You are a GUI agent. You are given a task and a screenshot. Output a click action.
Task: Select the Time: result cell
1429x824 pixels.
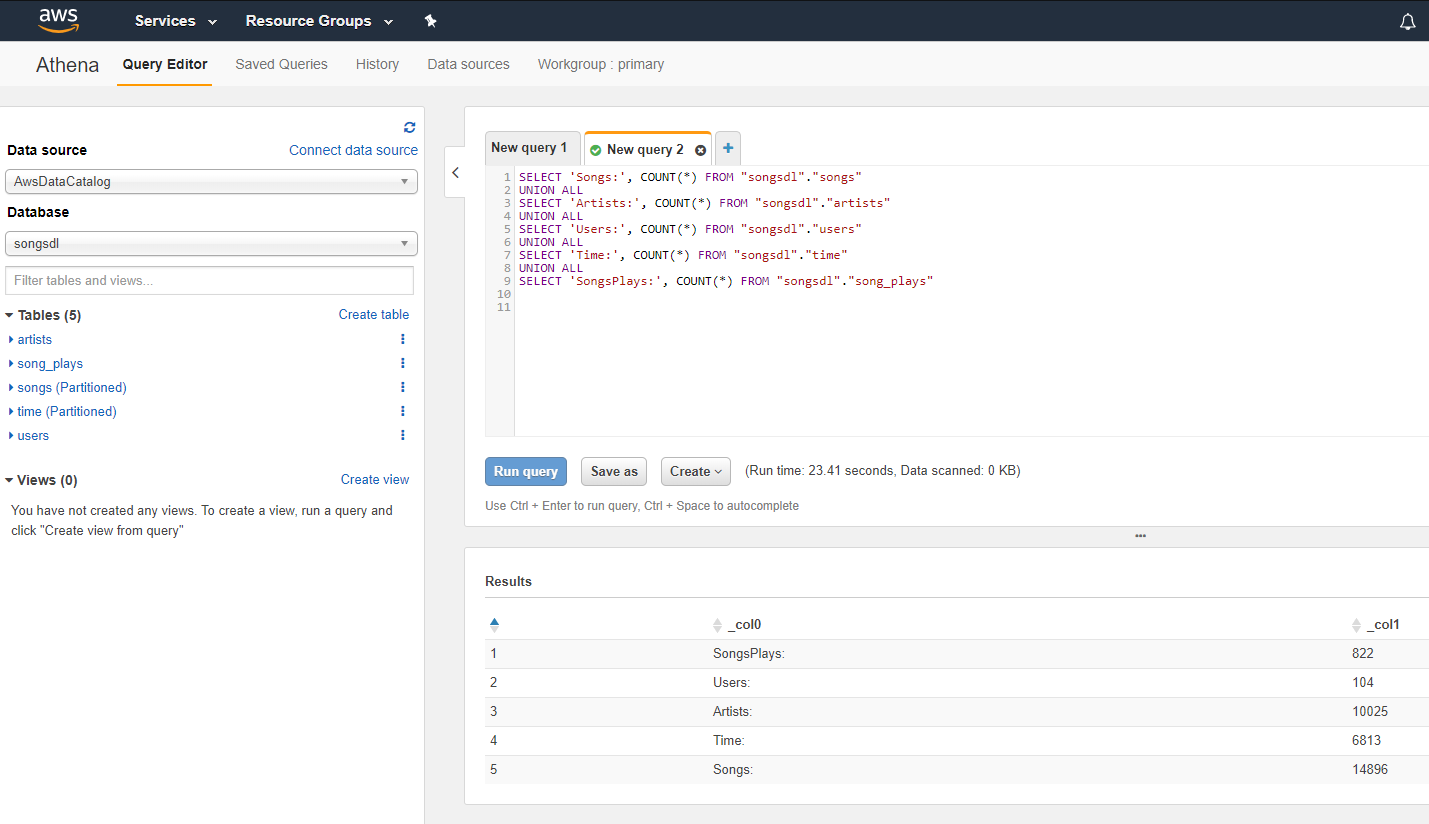point(728,740)
